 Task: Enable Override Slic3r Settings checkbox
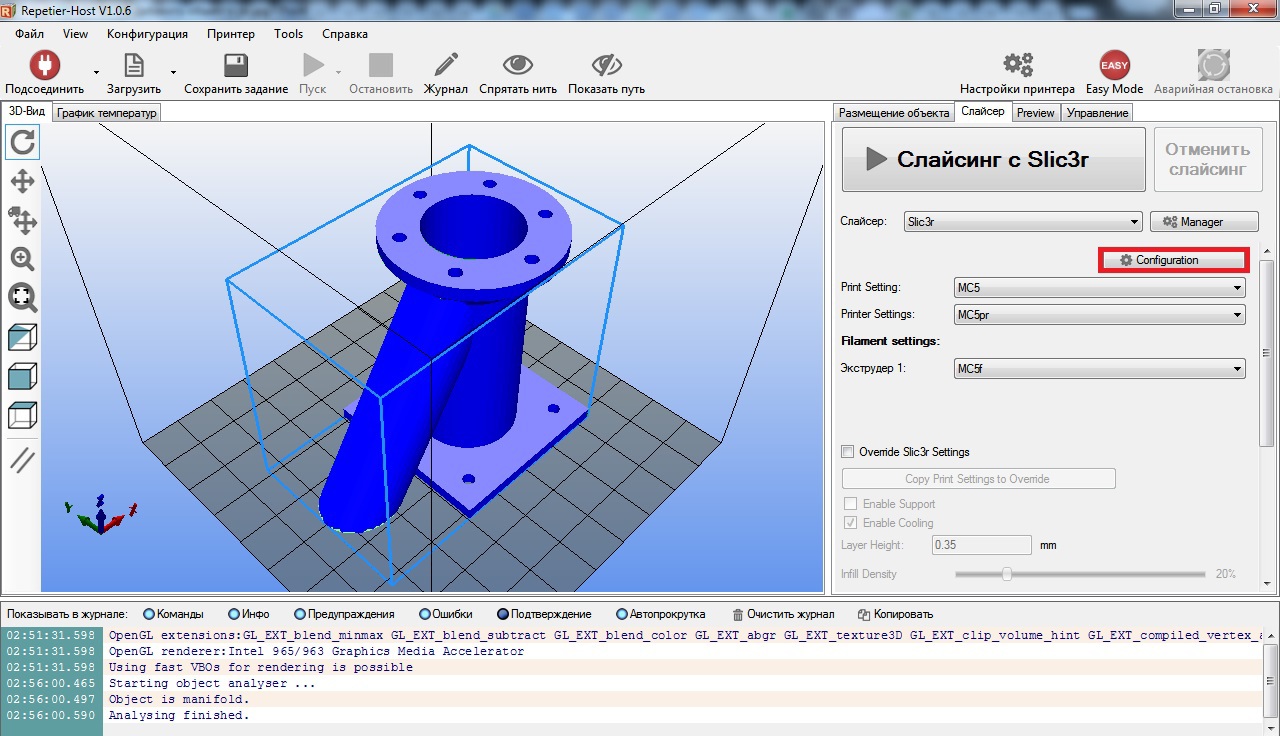pyautogui.click(x=849, y=452)
